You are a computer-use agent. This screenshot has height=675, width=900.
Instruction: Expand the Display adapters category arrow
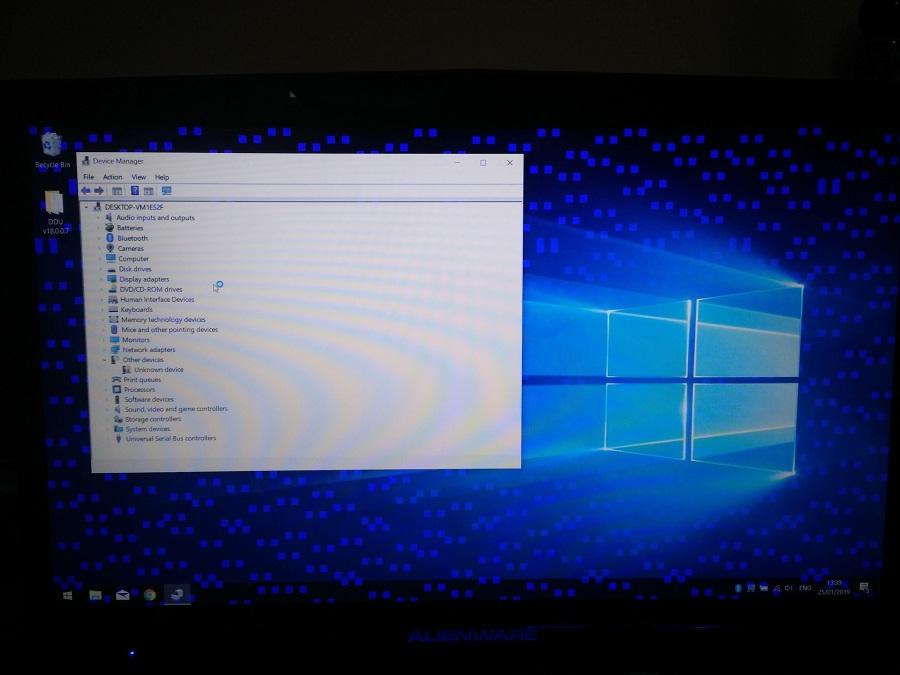102,279
